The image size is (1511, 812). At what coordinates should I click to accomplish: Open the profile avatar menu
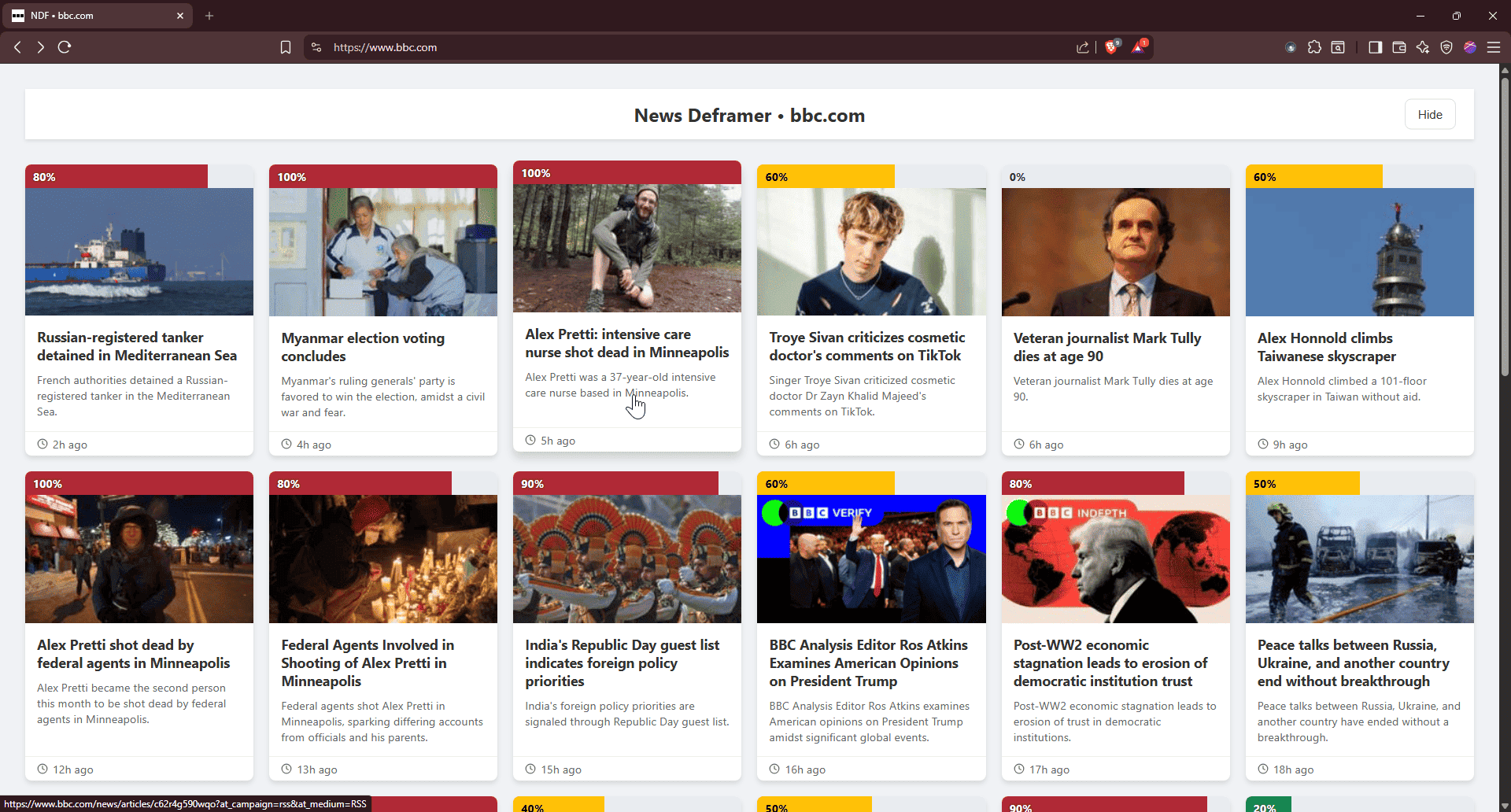[x=1469, y=47]
